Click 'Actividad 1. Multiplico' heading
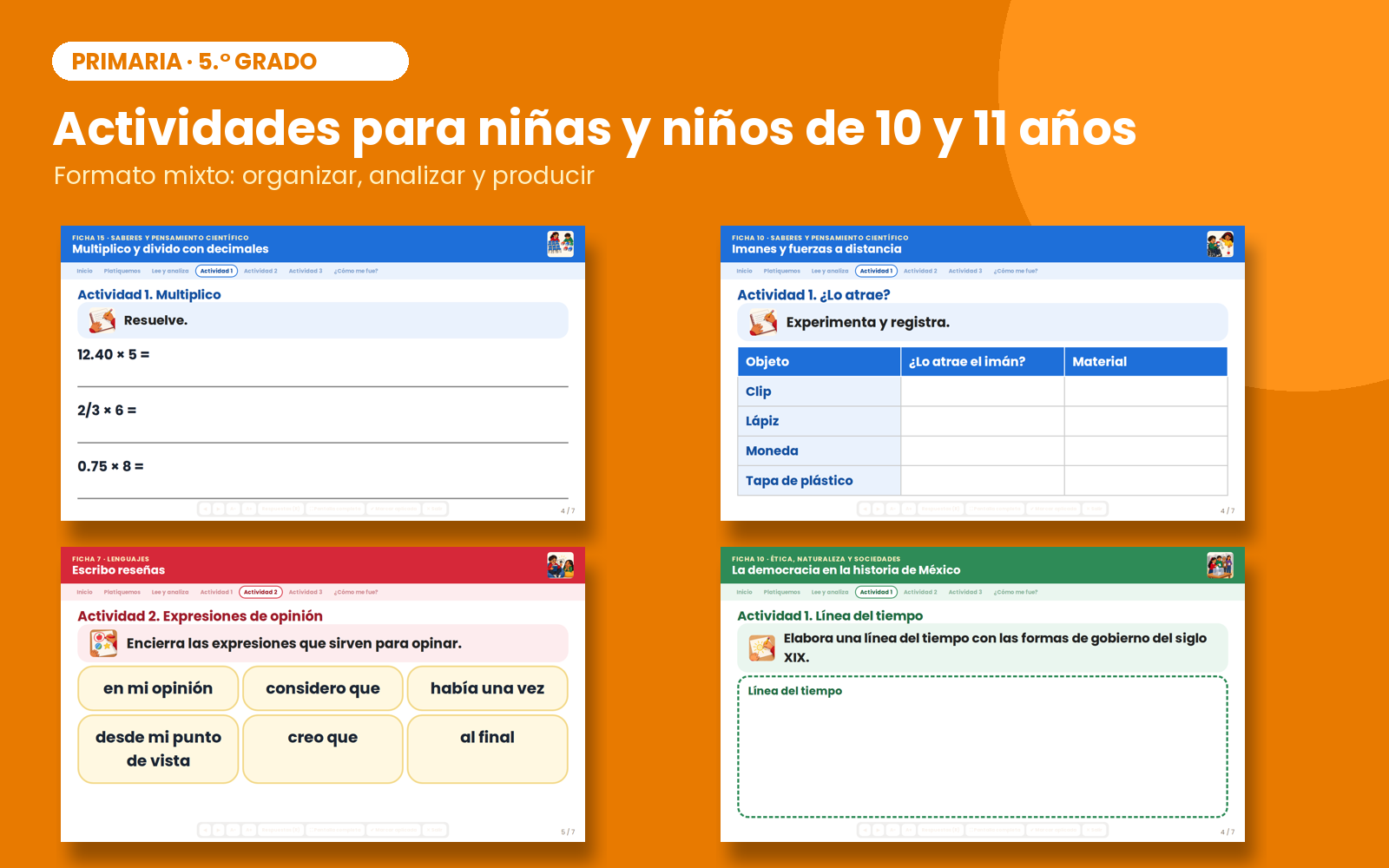The height and width of the screenshot is (868, 1389). point(149,295)
